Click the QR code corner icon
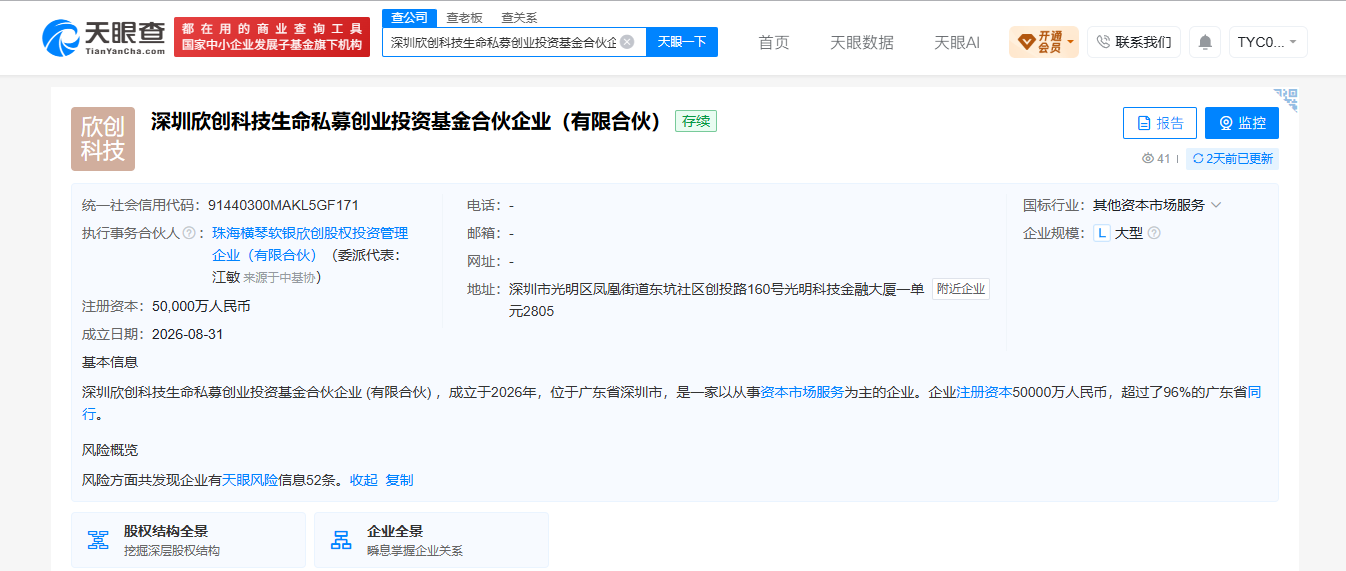1346x571 pixels. point(1287,98)
